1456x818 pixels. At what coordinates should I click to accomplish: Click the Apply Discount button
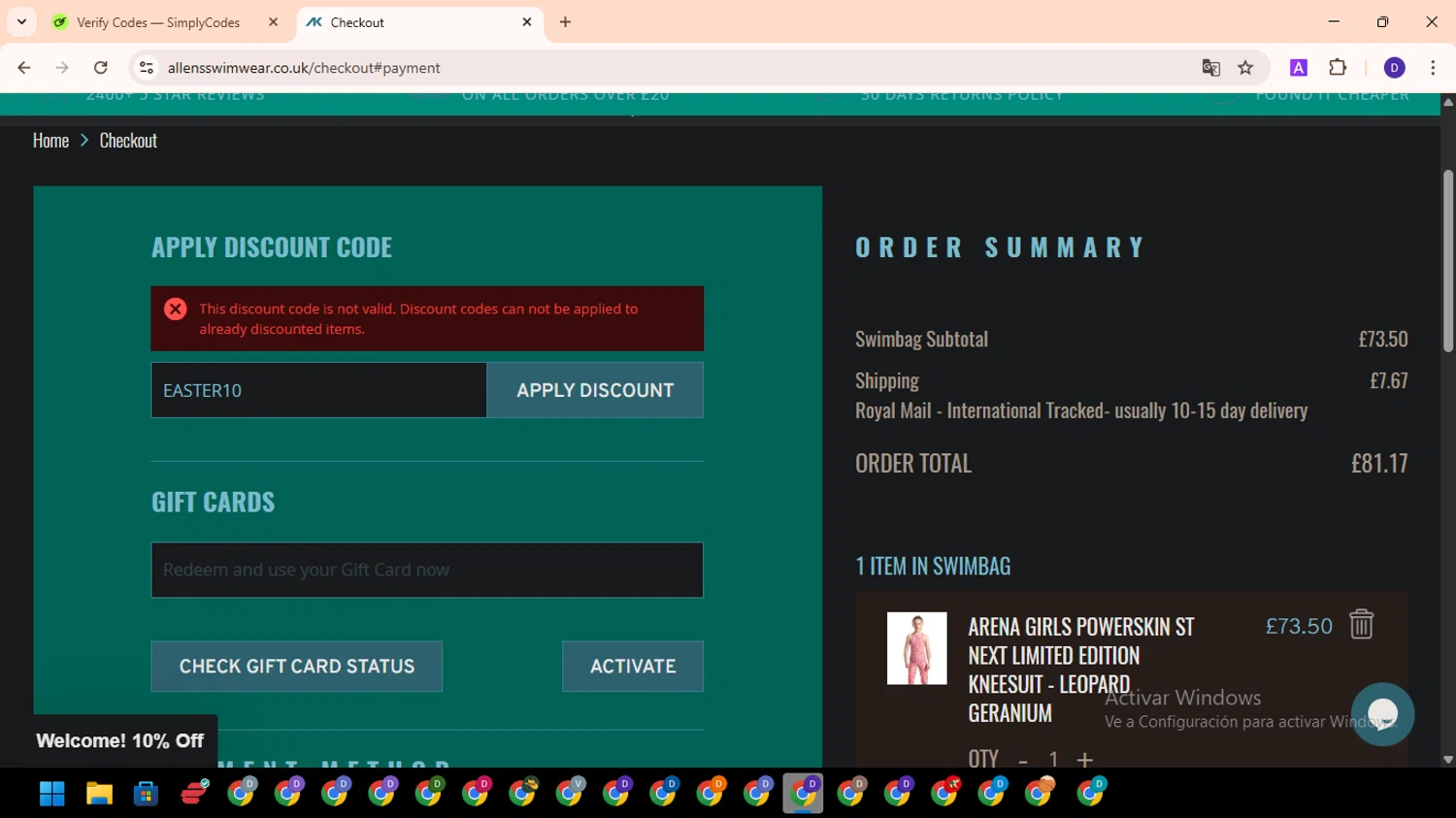click(x=595, y=390)
